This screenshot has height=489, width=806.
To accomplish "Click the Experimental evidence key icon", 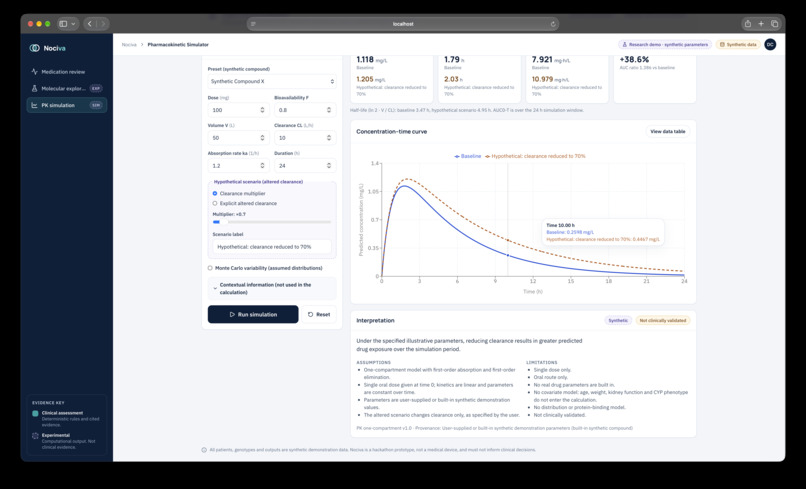I will [35, 436].
